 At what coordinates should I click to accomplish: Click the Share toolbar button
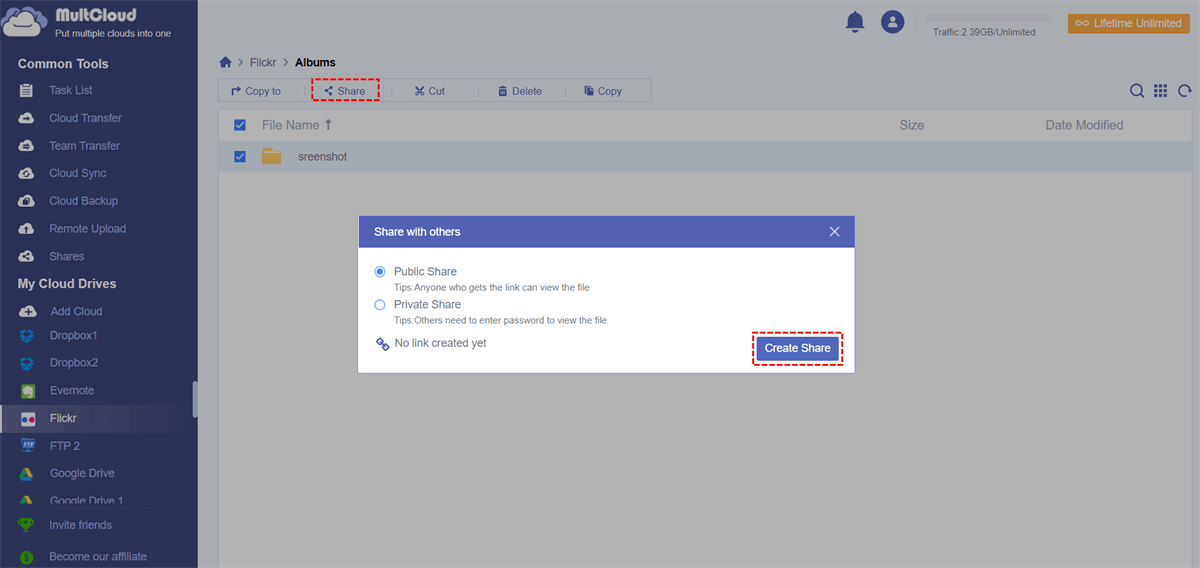345,91
